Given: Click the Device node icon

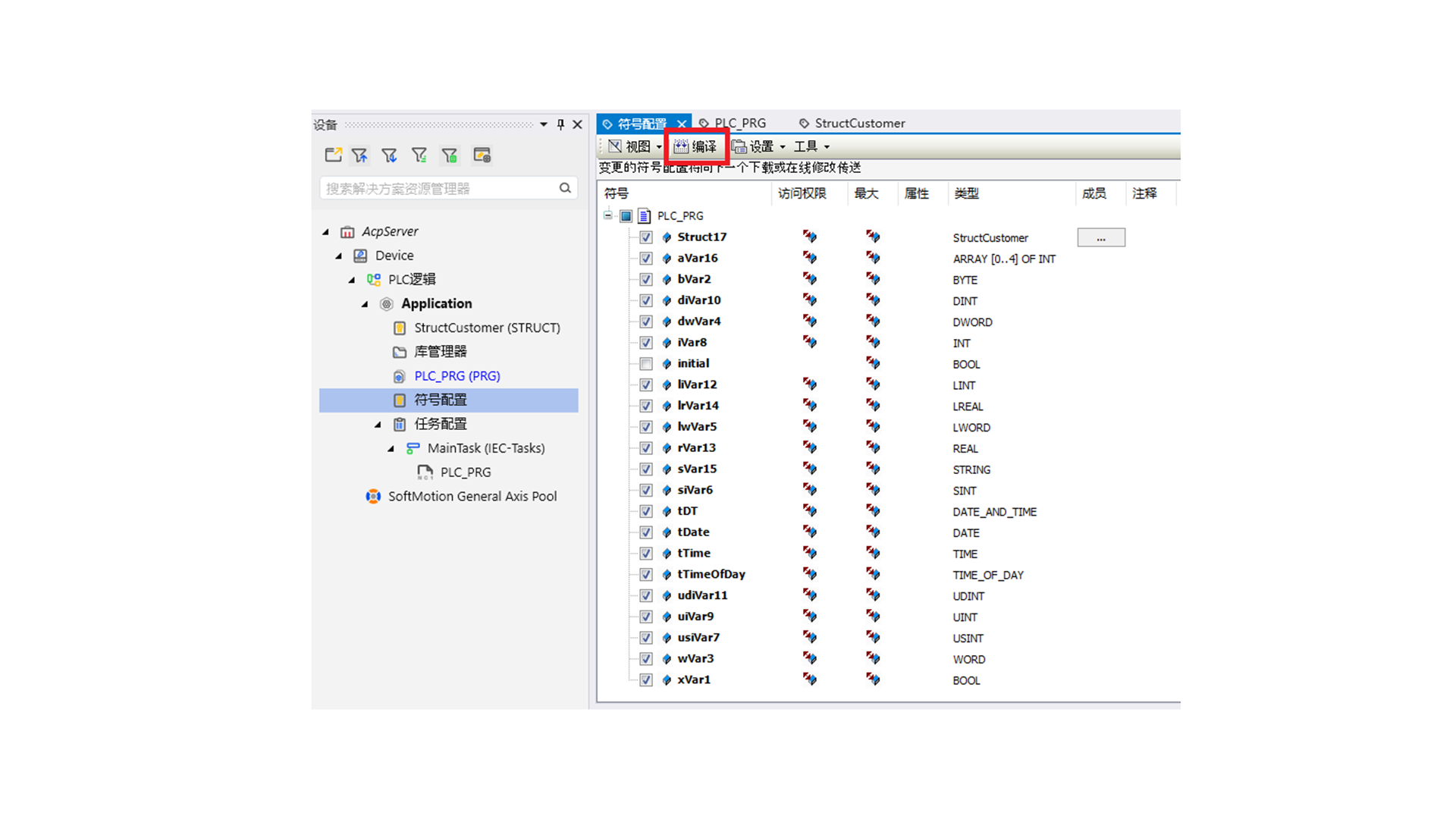Looking at the screenshot, I should 360,256.
